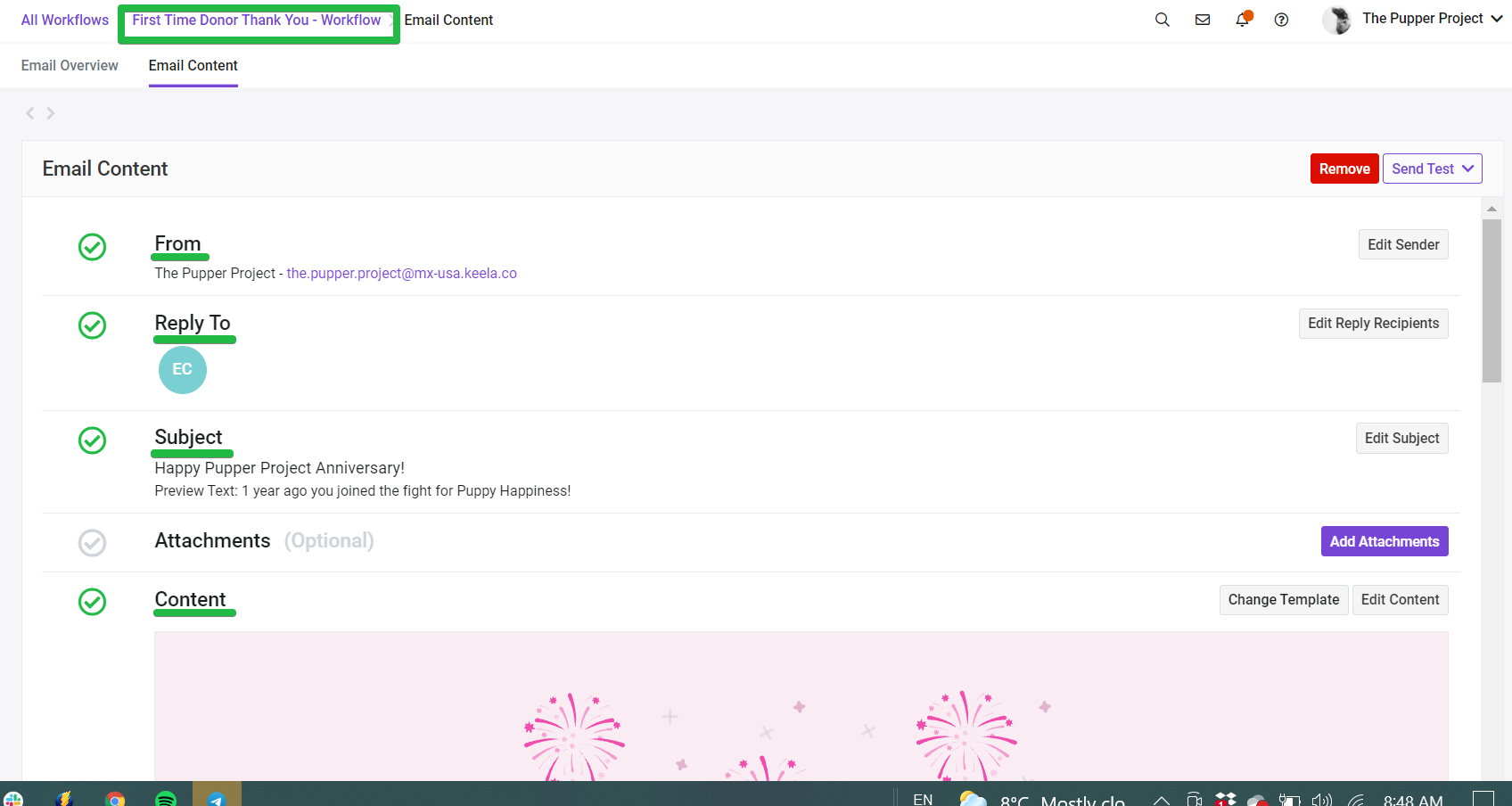Click the Add Attachments button
1512x806 pixels.
pos(1385,541)
